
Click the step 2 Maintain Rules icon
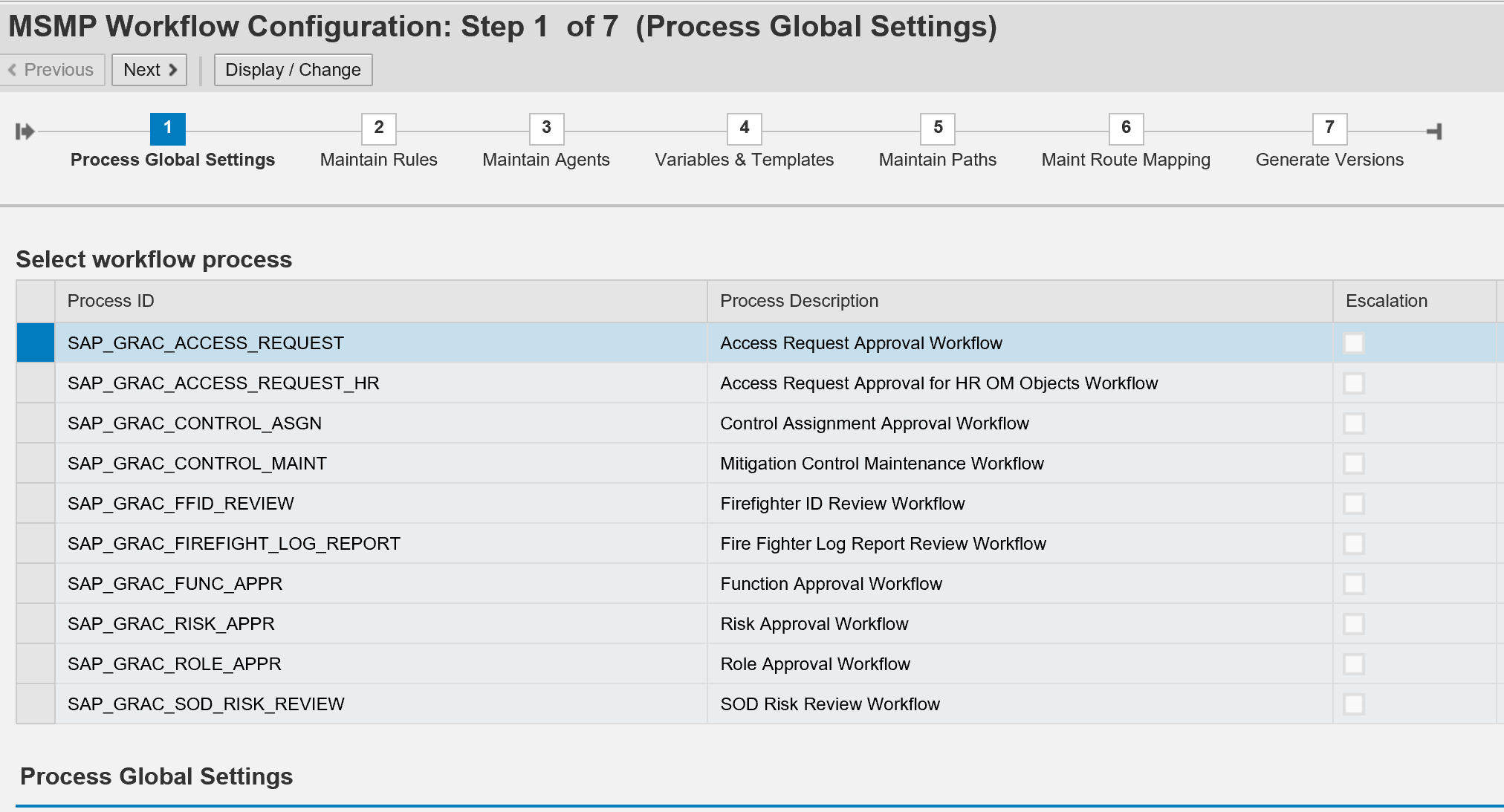(378, 128)
